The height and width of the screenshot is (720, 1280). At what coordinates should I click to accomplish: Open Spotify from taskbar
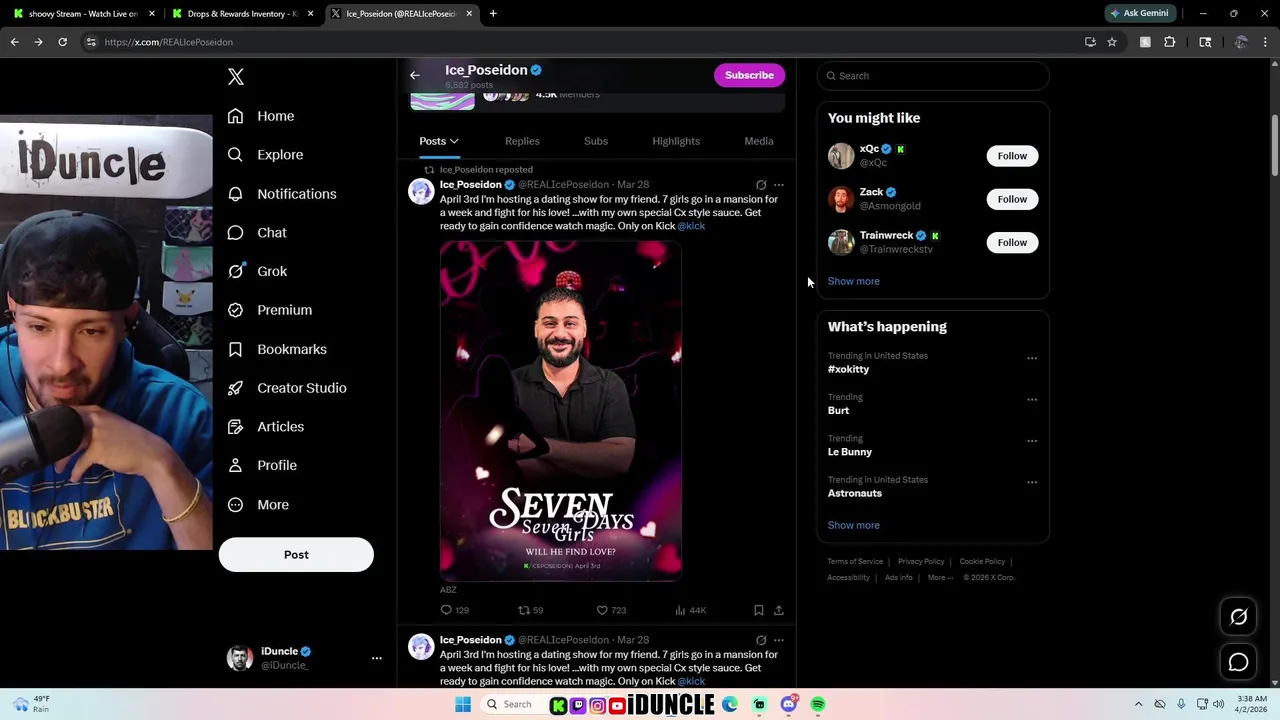(818, 705)
